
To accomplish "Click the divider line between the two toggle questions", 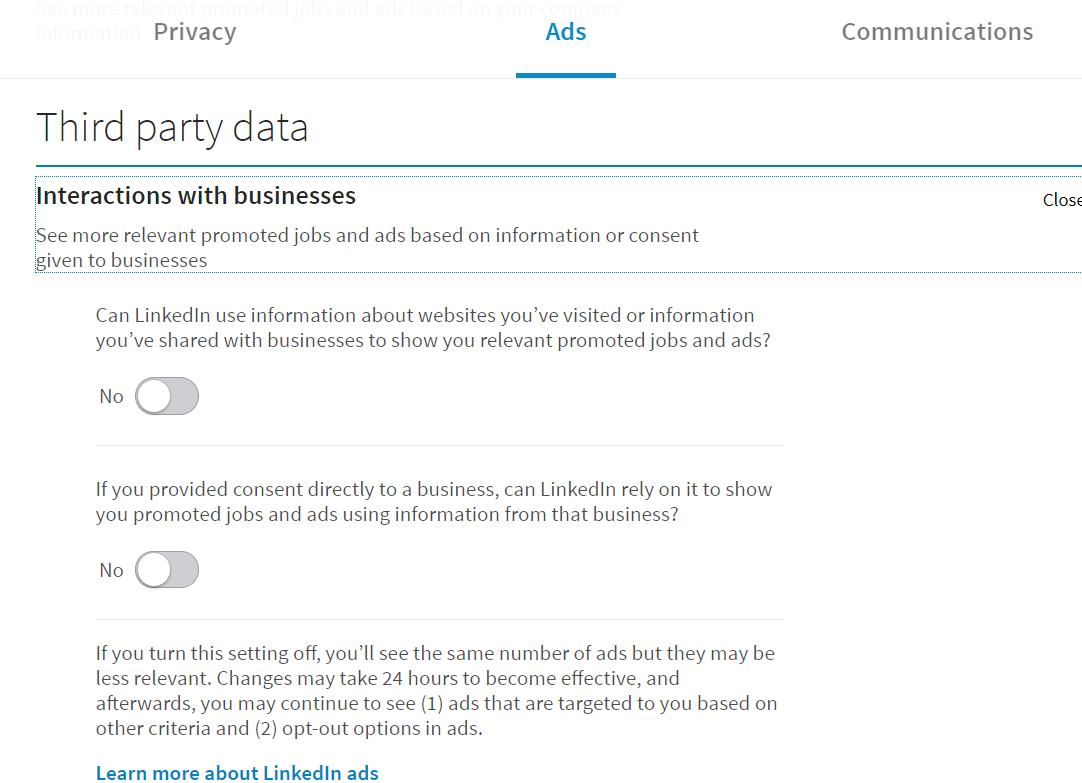I will 439,446.
